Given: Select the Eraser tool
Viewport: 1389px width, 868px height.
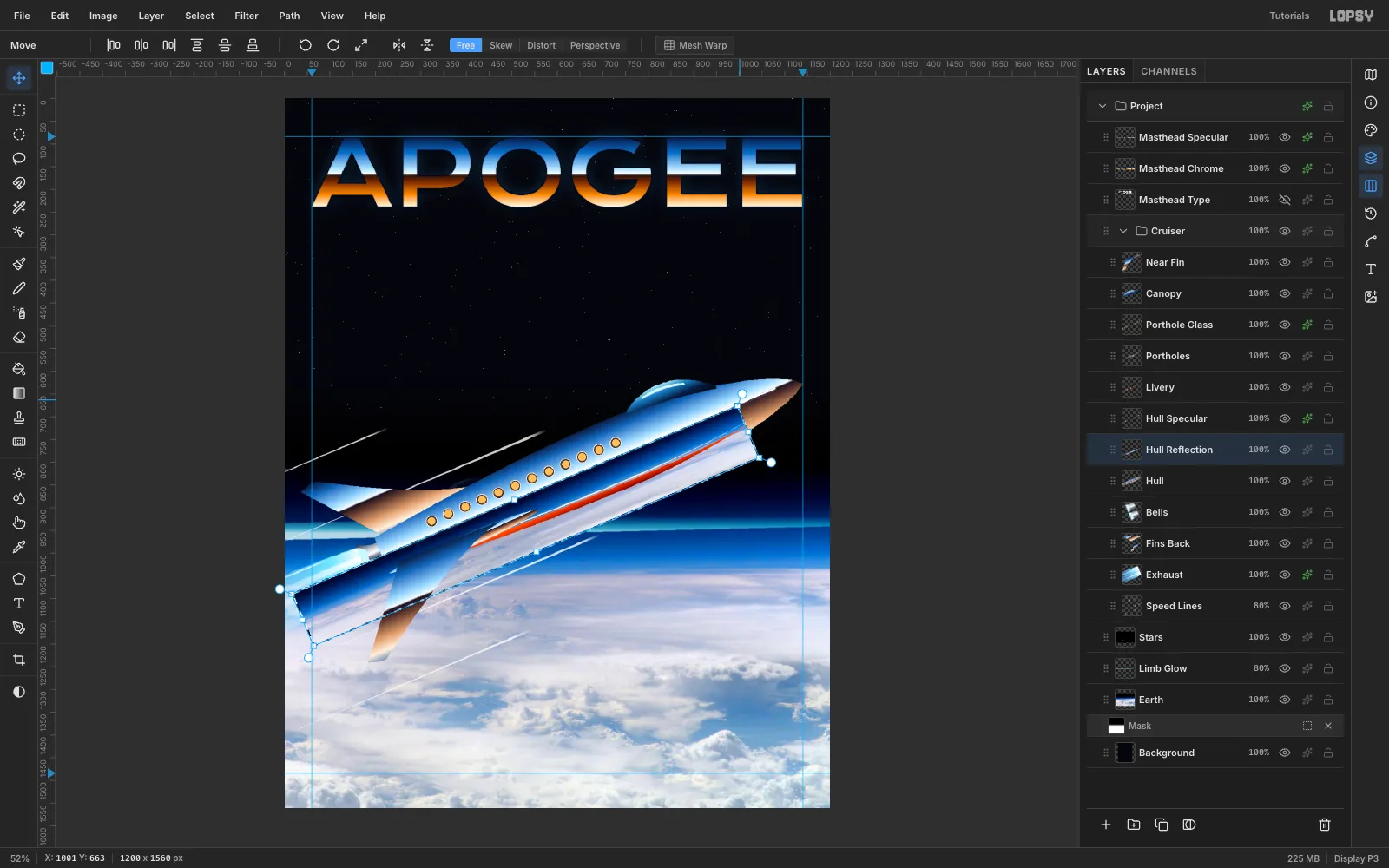Looking at the screenshot, I should (19, 337).
